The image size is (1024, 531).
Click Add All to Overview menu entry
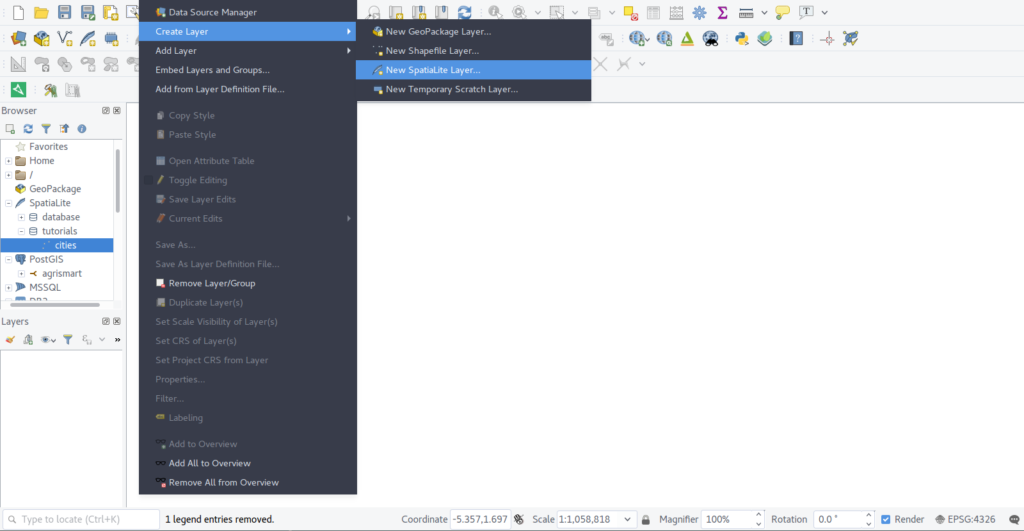[x=248, y=463]
